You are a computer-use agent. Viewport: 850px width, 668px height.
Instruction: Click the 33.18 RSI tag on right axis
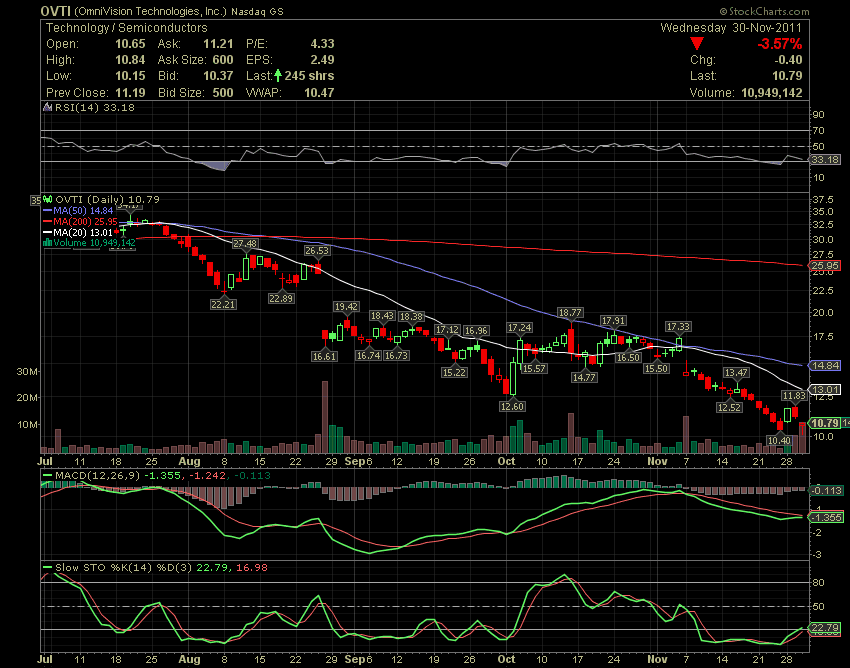[826, 159]
